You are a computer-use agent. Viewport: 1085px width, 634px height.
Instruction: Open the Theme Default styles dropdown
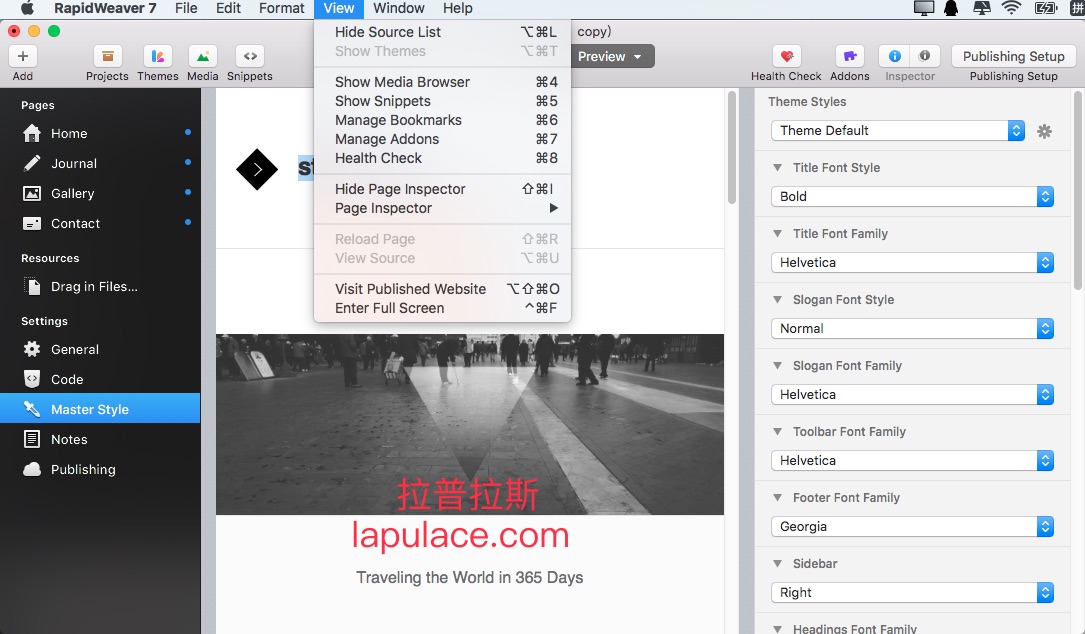[x=897, y=130]
